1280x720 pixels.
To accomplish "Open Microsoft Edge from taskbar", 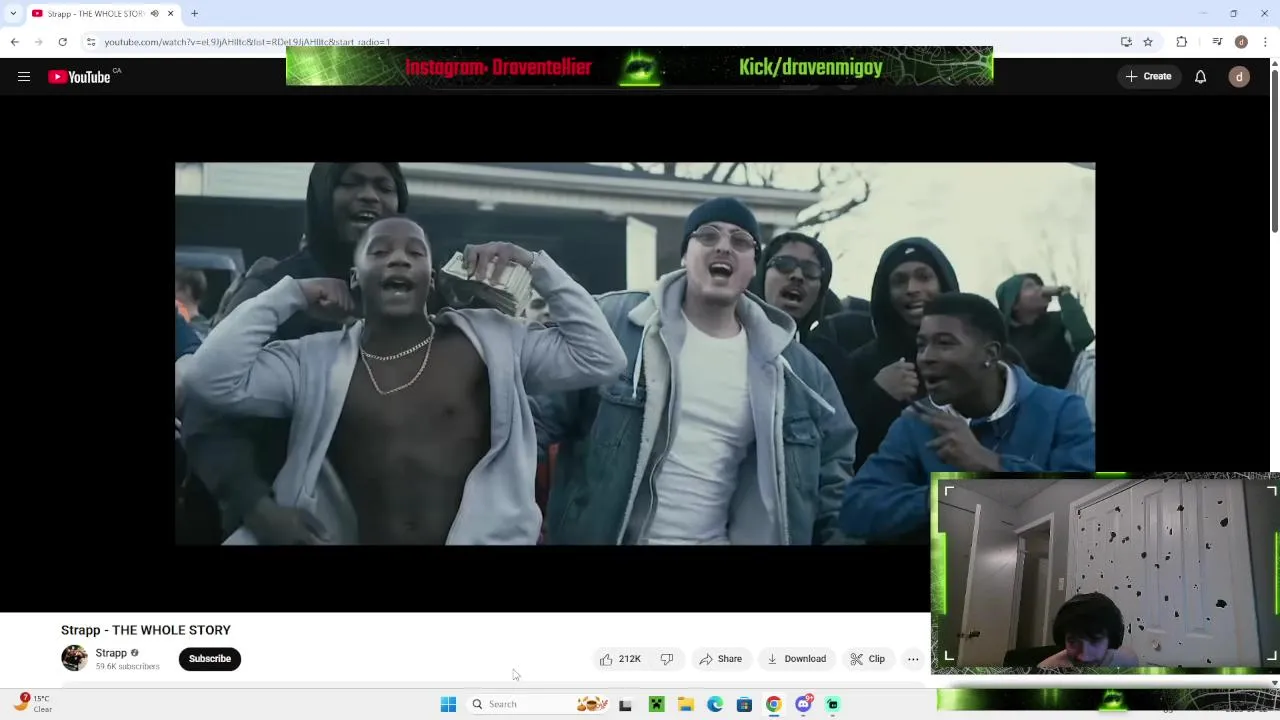I will tap(715, 705).
